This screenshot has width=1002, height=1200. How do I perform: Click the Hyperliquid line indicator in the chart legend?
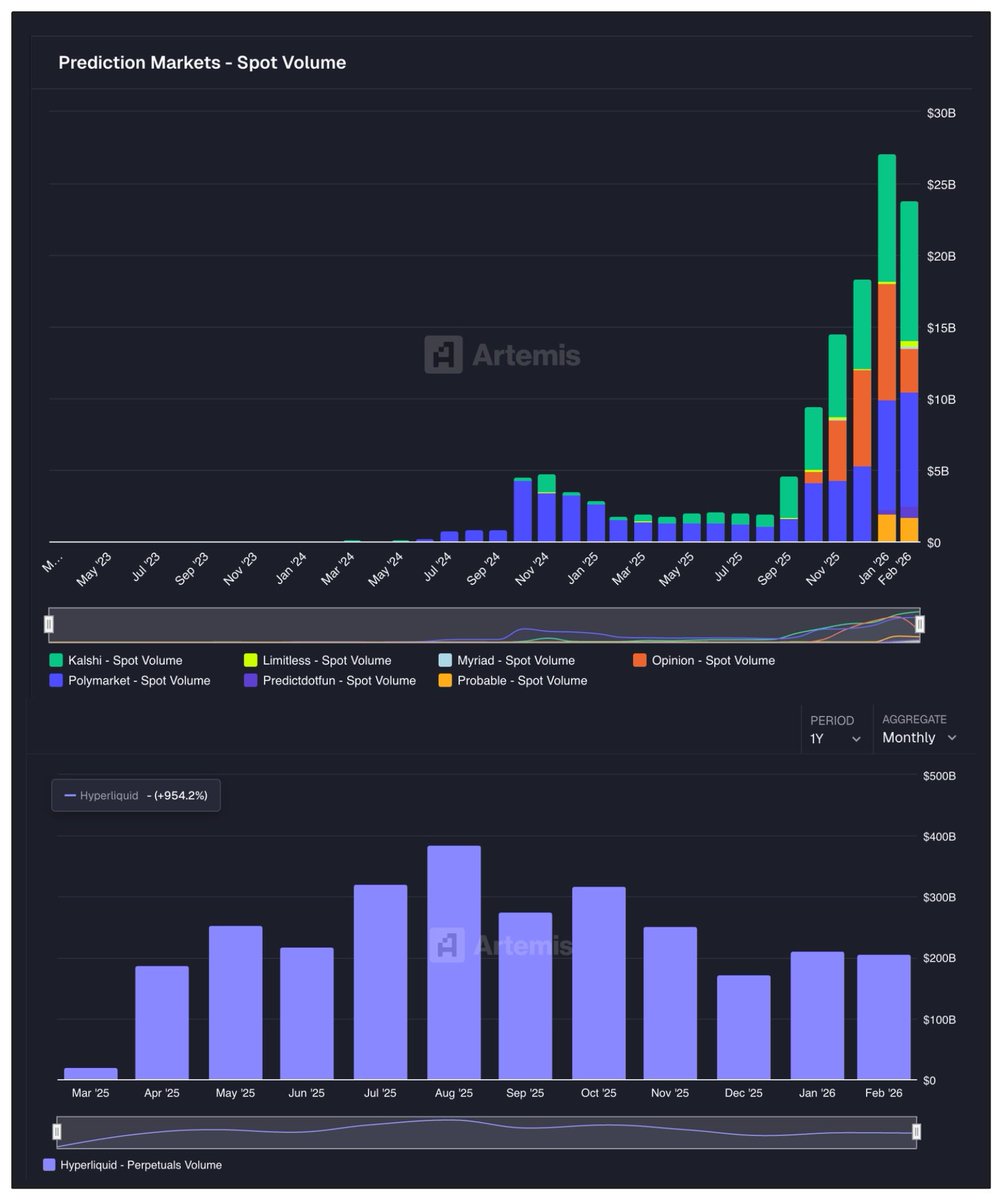point(71,795)
